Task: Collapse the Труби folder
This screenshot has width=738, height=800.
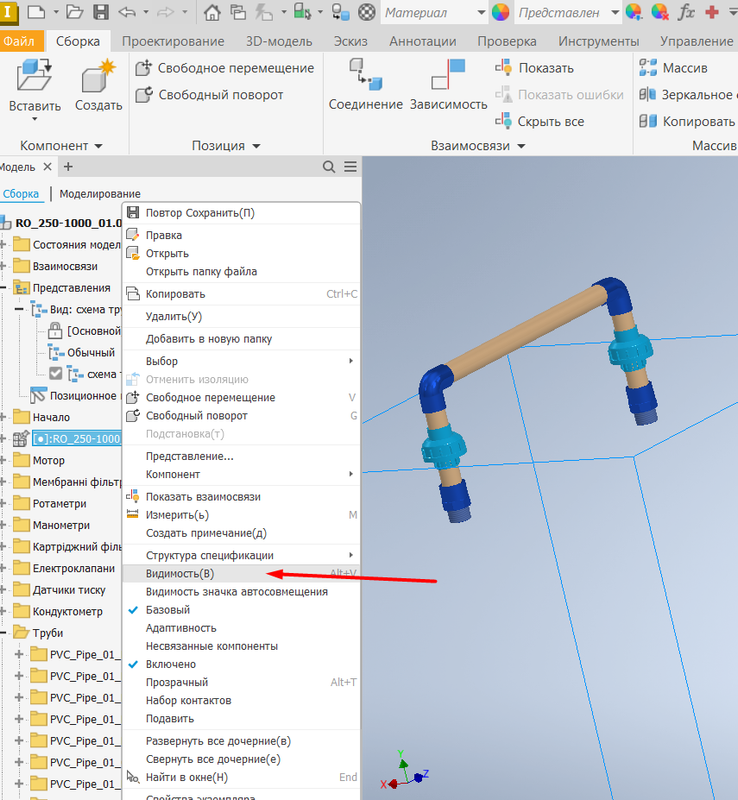Action: click(3, 633)
